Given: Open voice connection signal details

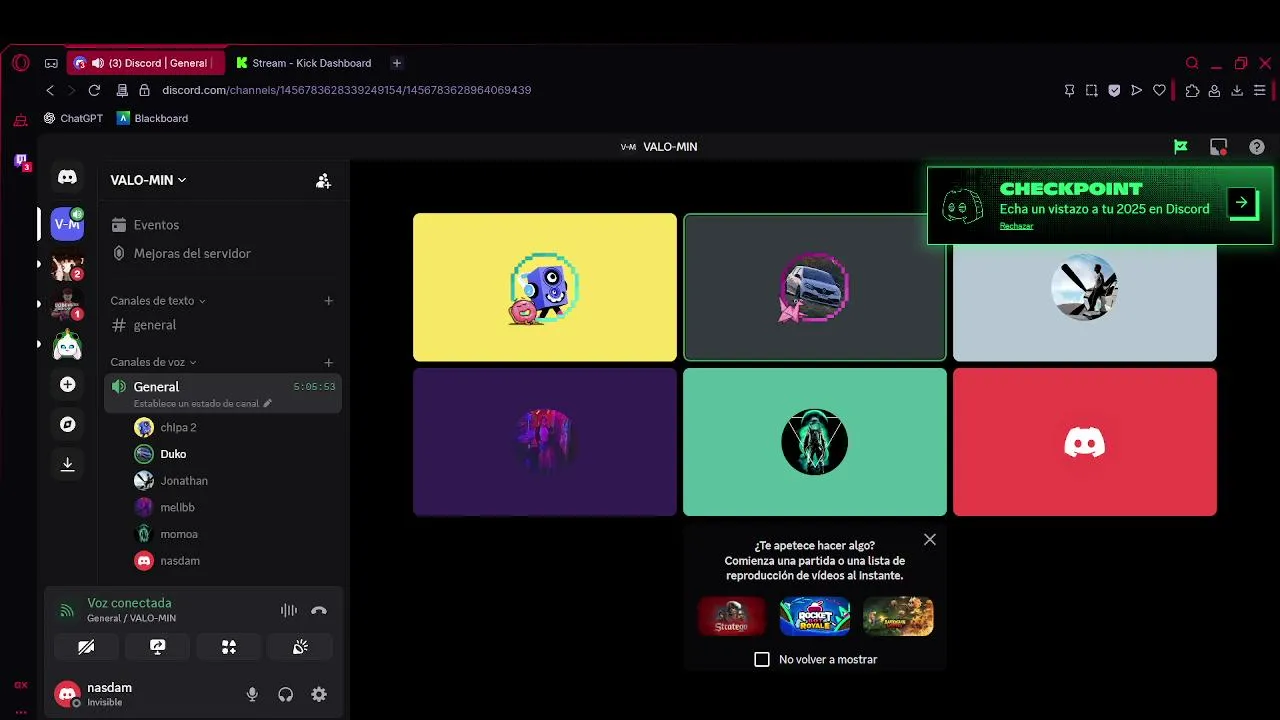Looking at the screenshot, I should point(67,610).
